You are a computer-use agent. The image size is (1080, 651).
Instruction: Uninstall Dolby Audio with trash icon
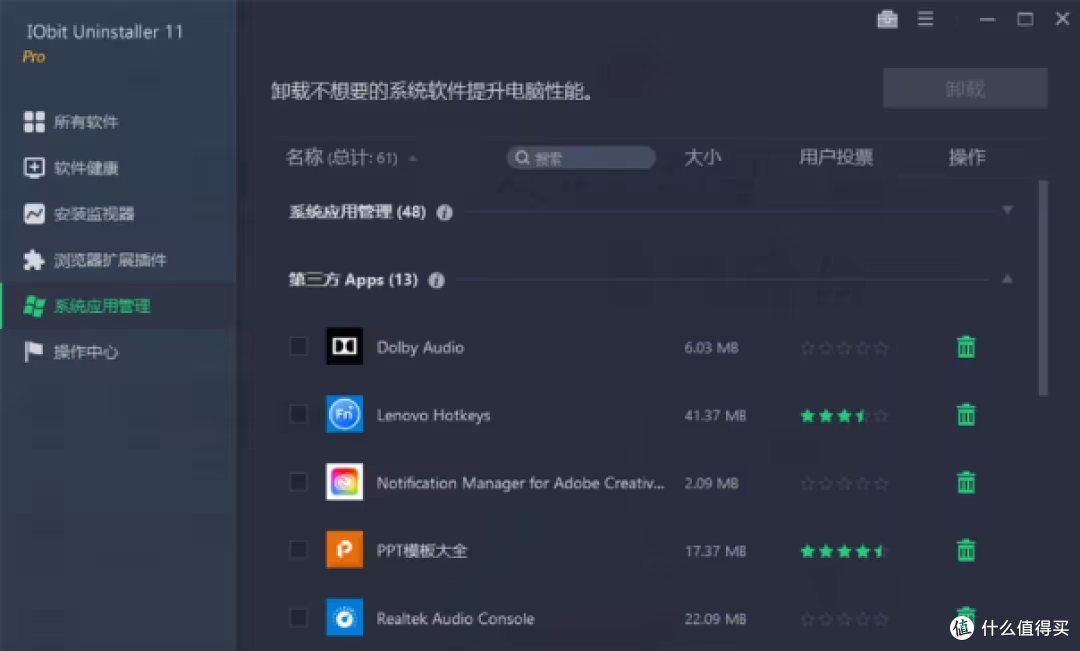(966, 347)
